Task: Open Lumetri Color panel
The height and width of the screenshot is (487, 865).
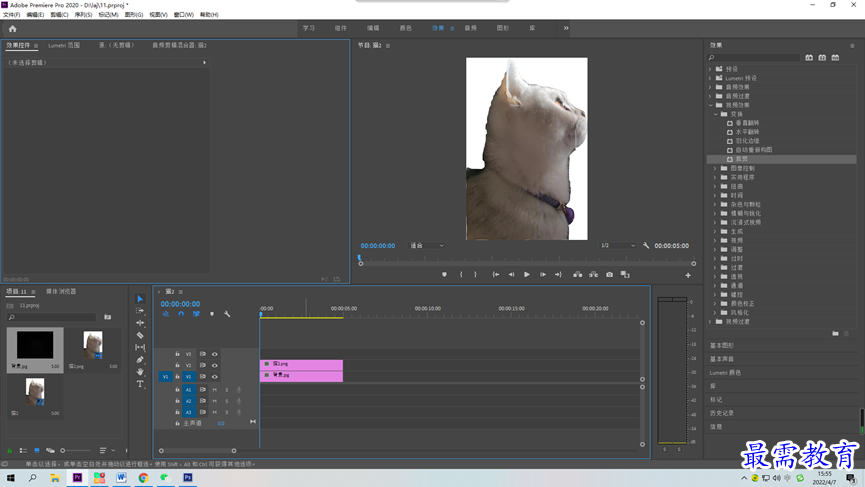Action: [x=725, y=373]
